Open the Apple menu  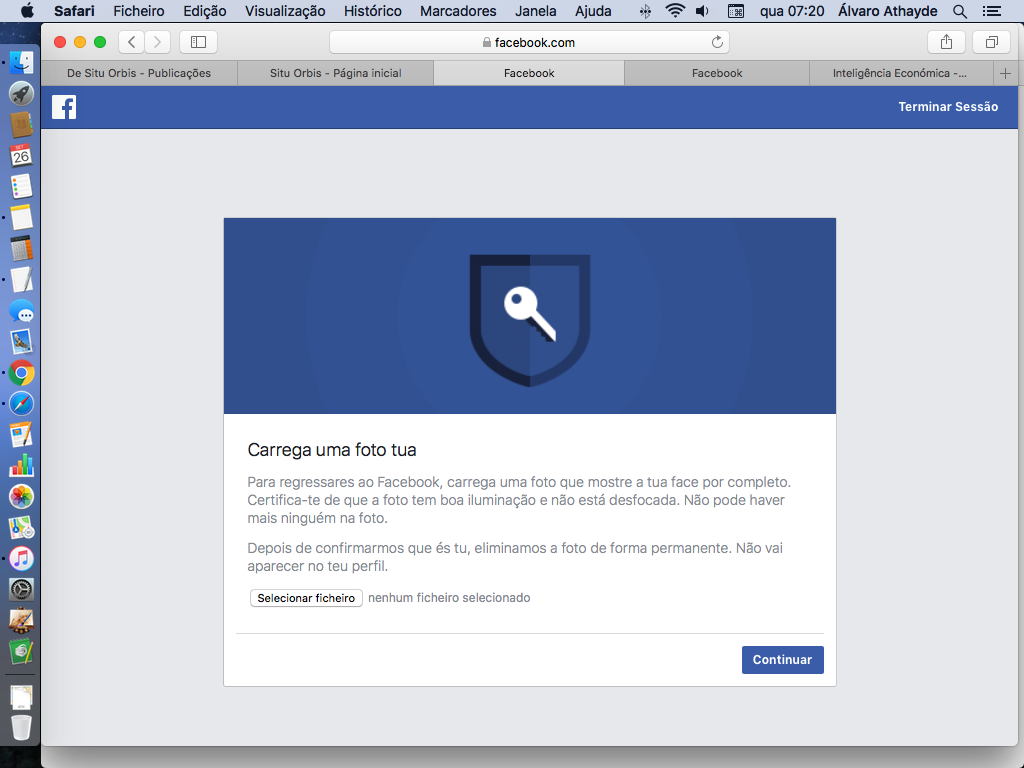click(x=27, y=11)
